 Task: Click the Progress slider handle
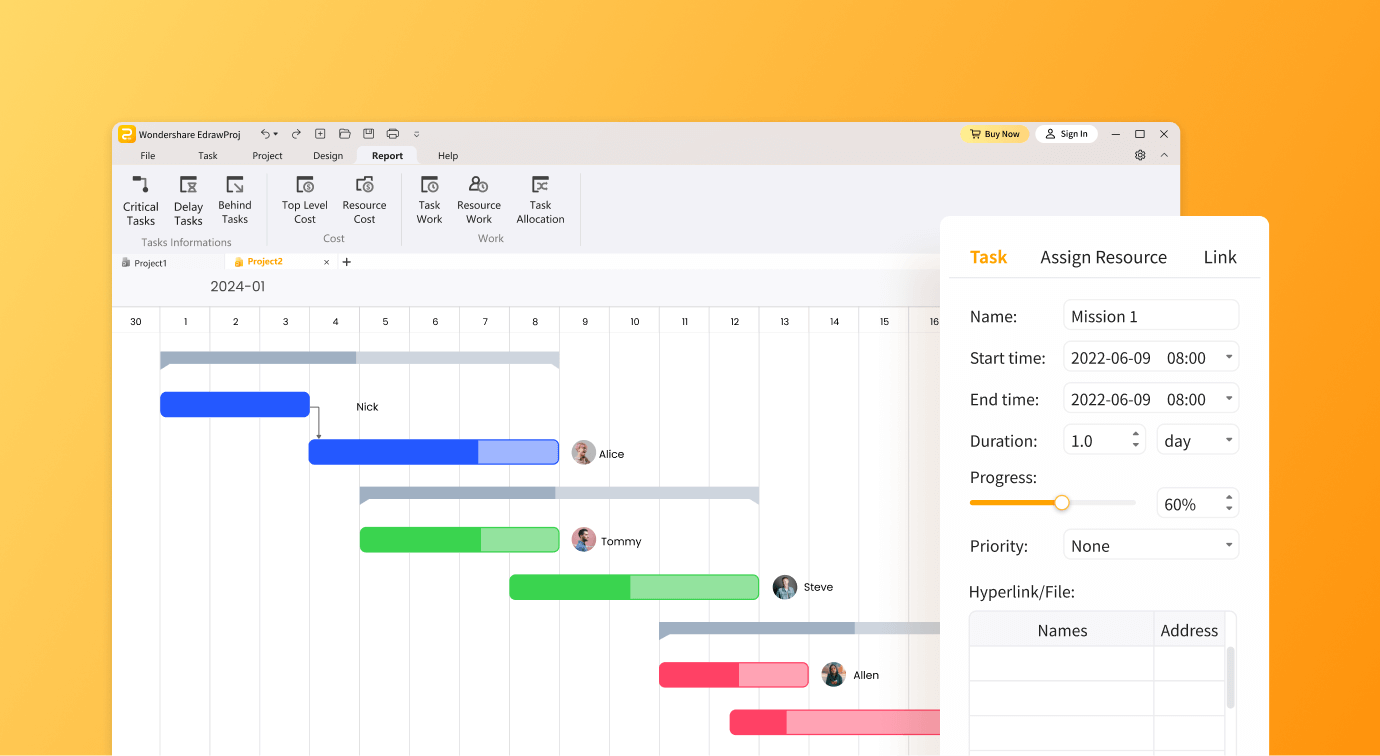coord(1062,503)
